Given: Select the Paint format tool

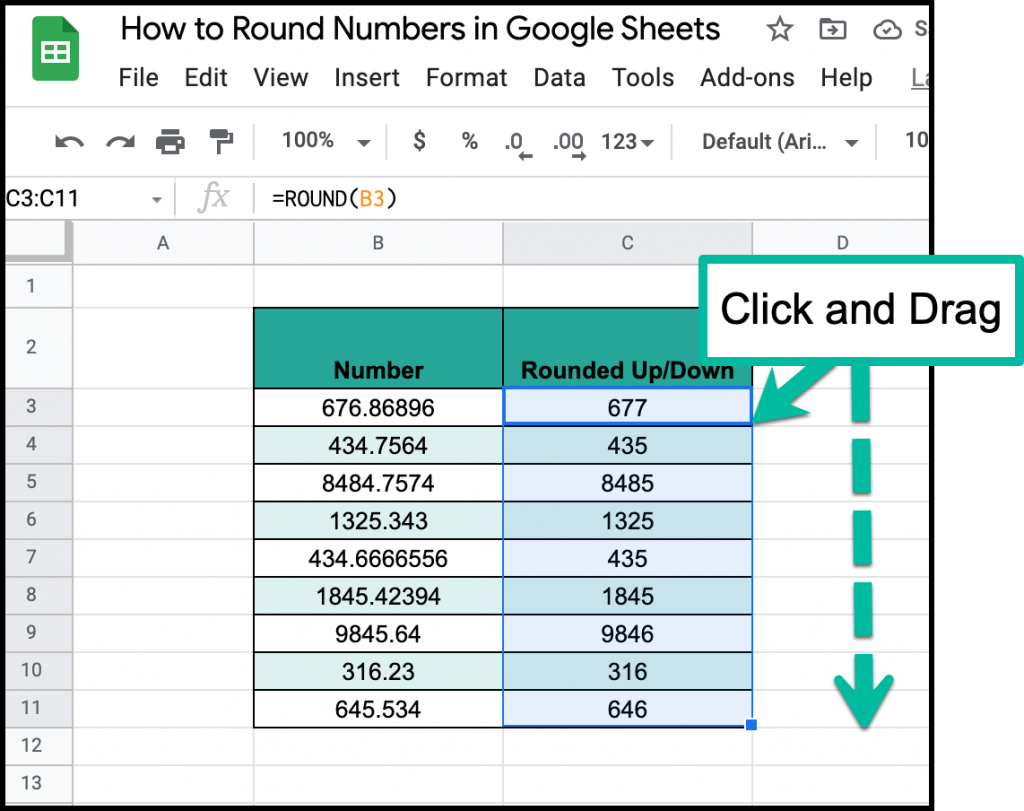Looking at the screenshot, I should 222,141.
